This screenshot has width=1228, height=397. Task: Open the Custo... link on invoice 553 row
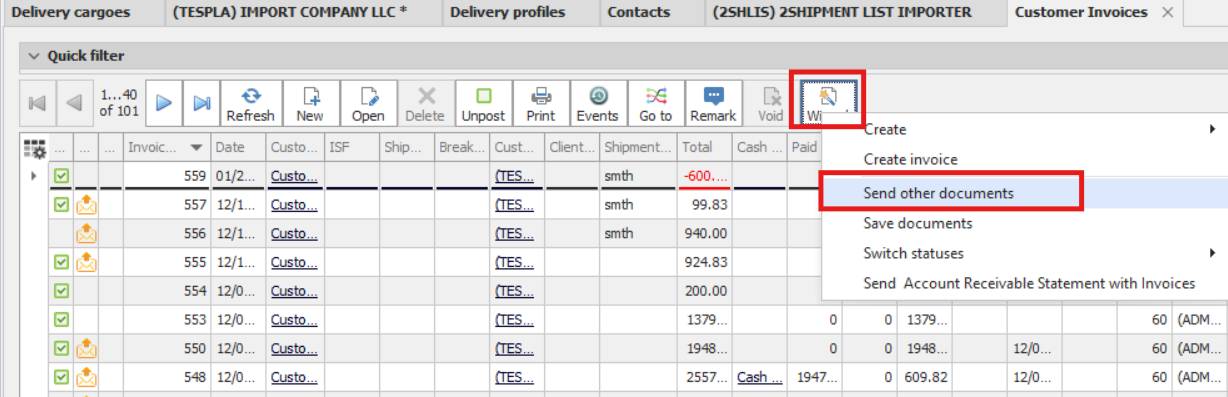pyautogui.click(x=294, y=320)
